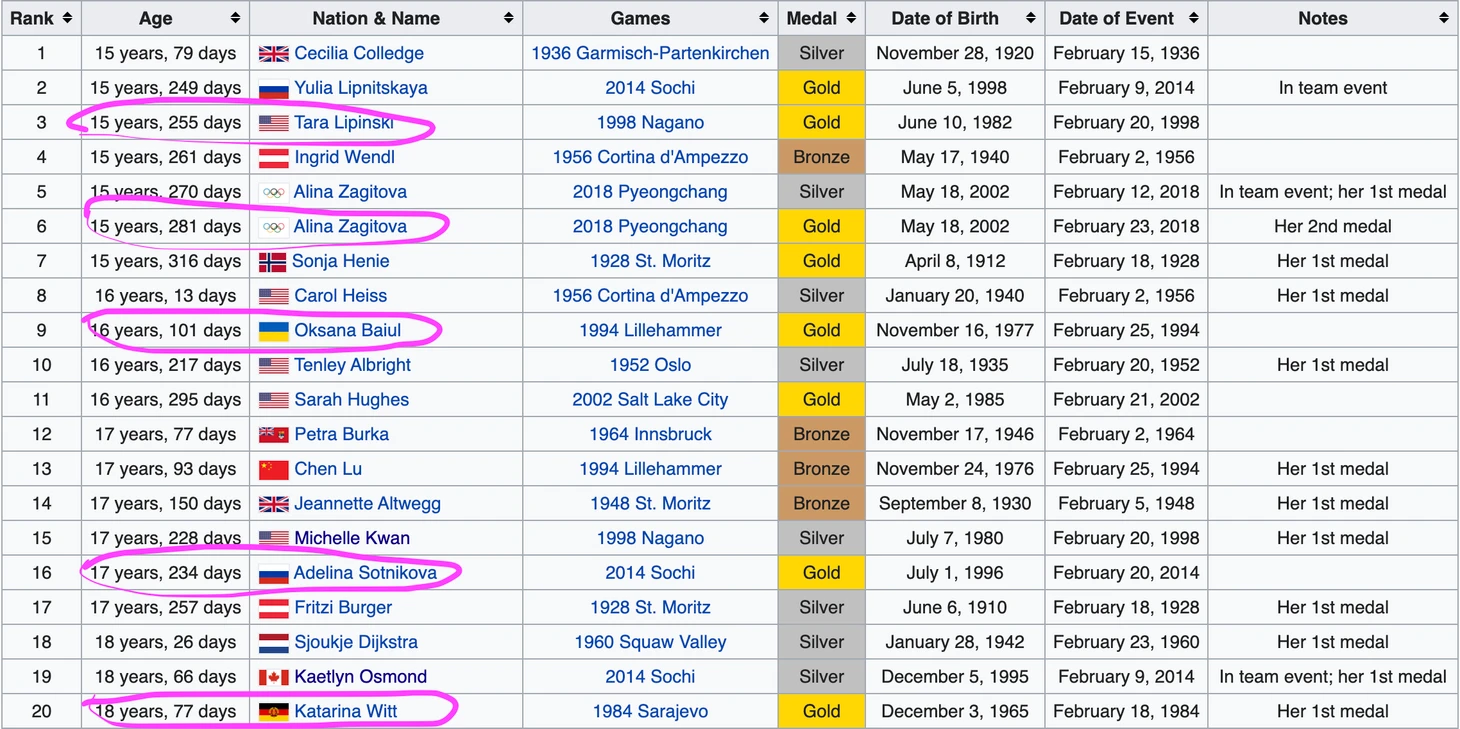Open Oksana Baiul link
This screenshot has width=1460, height=729.
click(348, 330)
